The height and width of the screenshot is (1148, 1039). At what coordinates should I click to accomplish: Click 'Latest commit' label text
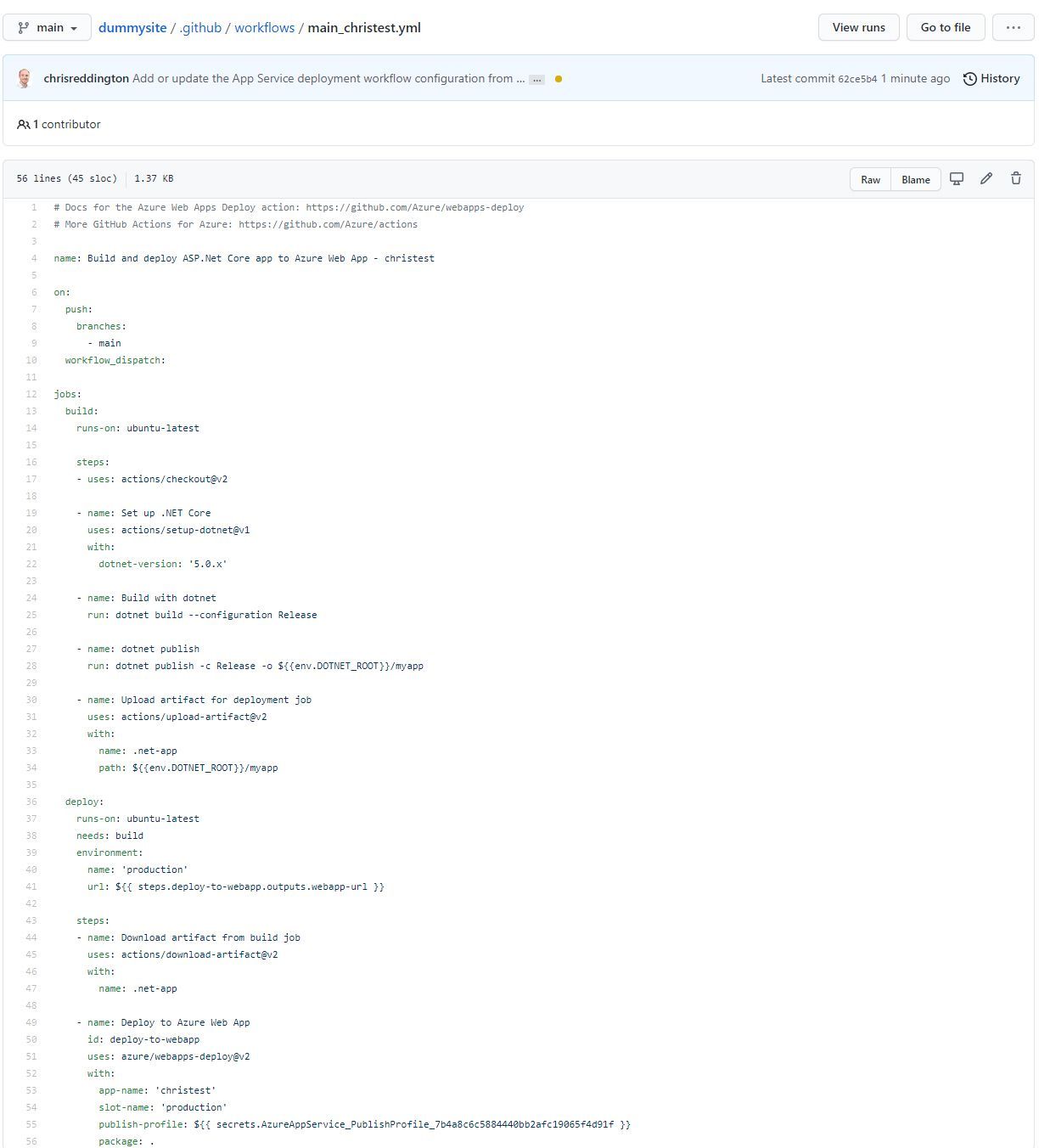[797, 78]
